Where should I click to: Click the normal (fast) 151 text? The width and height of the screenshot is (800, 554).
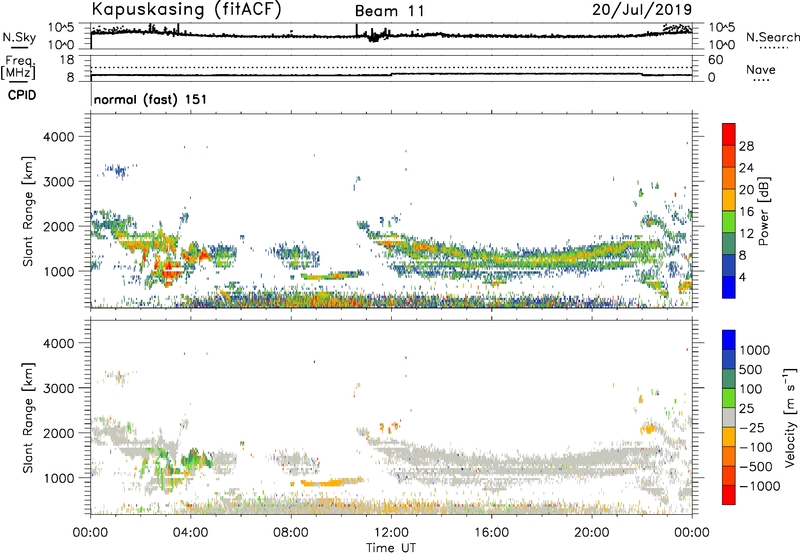point(151,99)
